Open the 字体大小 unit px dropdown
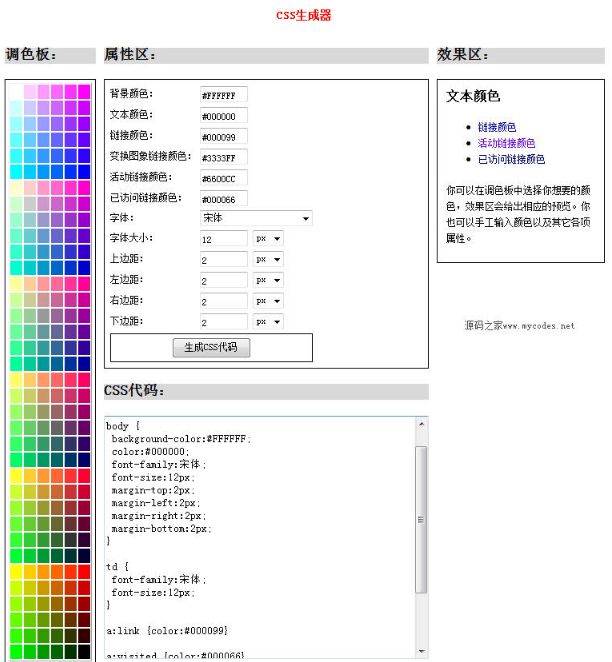This screenshot has width=612, height=662. pyautogui.click(x=267, y=239)
